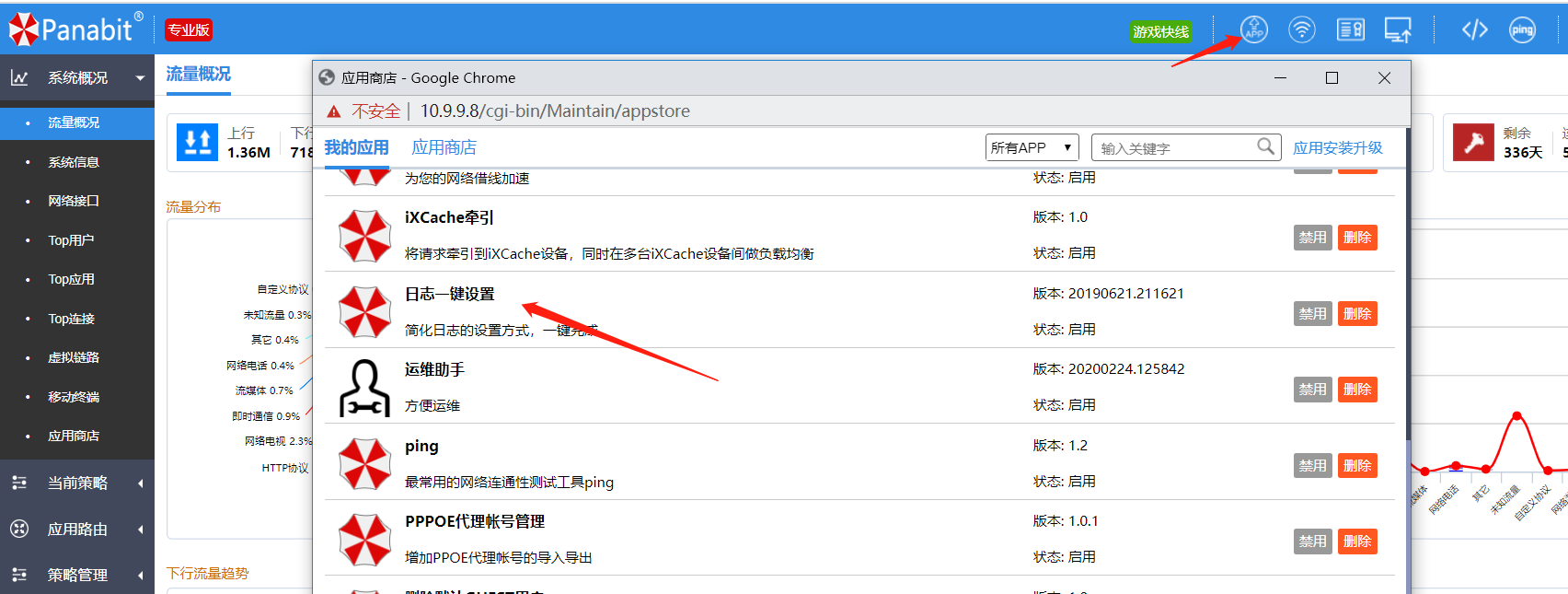Click the 下行流量趋势 section heading
Viewport: 1568px width, 594px height.
click(x=207, y=573)
